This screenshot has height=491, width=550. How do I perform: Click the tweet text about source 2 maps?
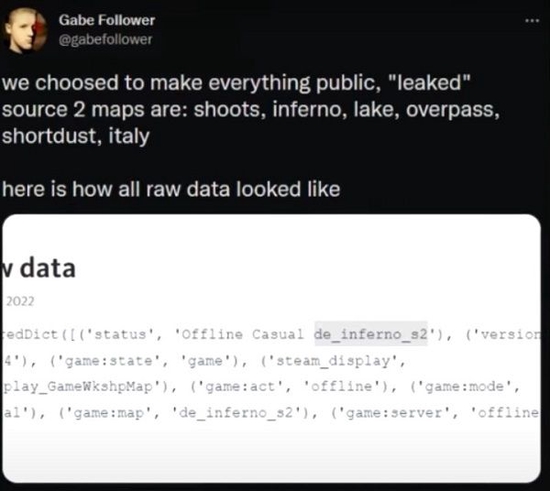click(x=250, y=109)
